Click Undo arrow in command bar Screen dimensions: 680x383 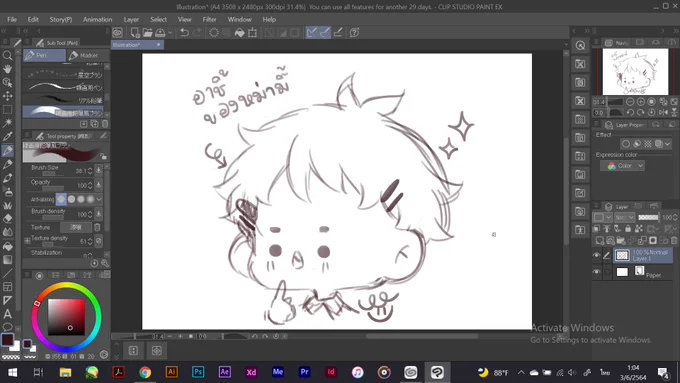[184, 33]
